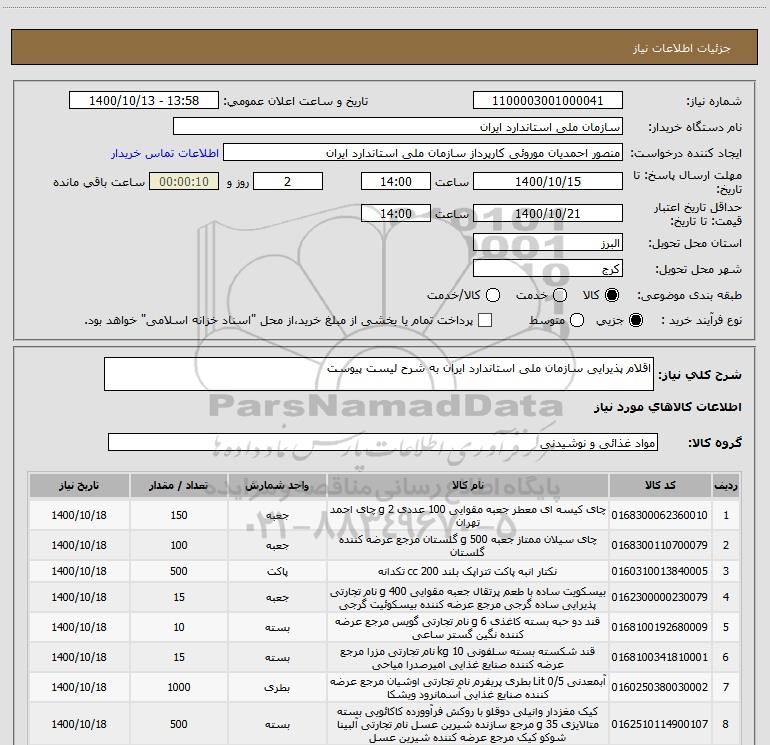The height and width of the screenshot is (745, 770).
Task: Click the شماره نیاز field 1100003001000041
Action: tap(548, 100)
